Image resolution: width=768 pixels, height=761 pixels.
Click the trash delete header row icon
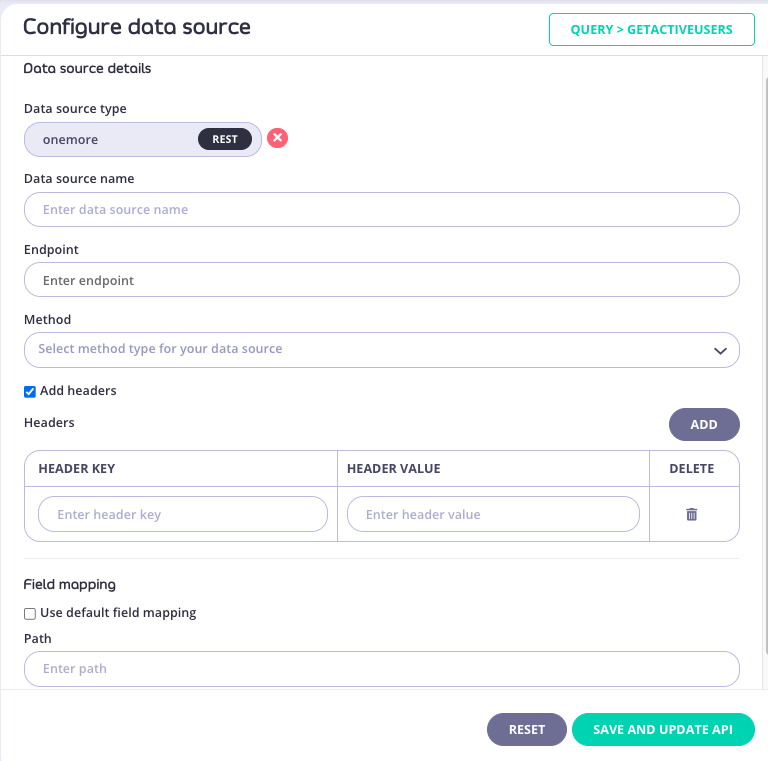[691, 514]
